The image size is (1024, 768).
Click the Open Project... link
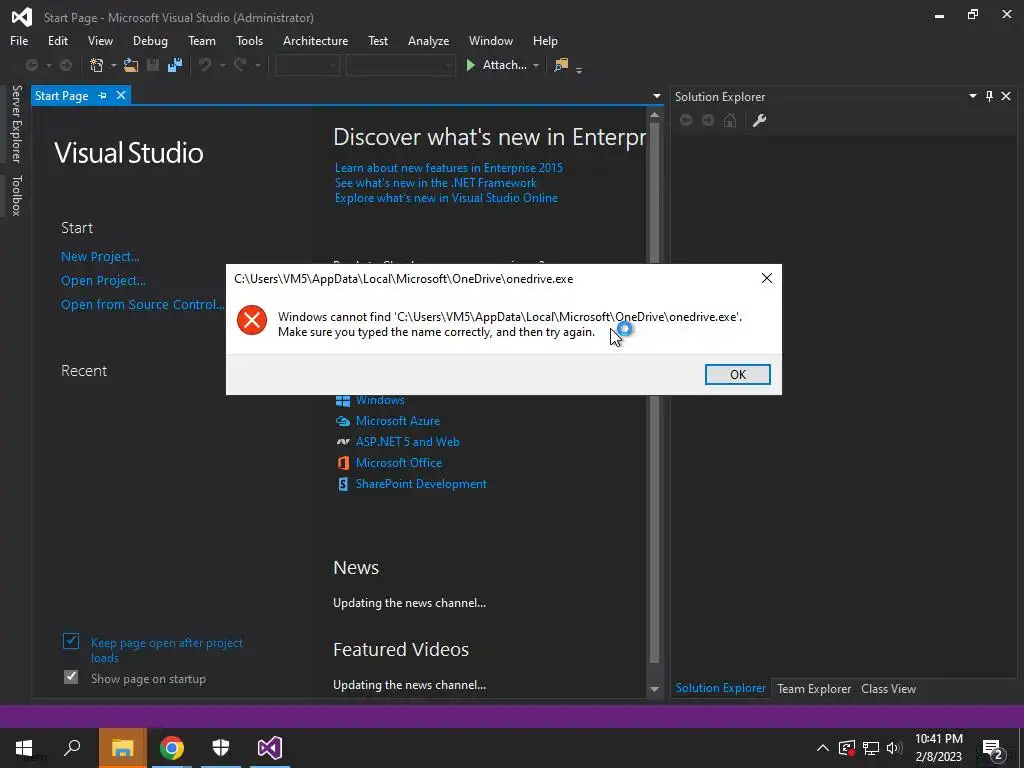[103, 281]
